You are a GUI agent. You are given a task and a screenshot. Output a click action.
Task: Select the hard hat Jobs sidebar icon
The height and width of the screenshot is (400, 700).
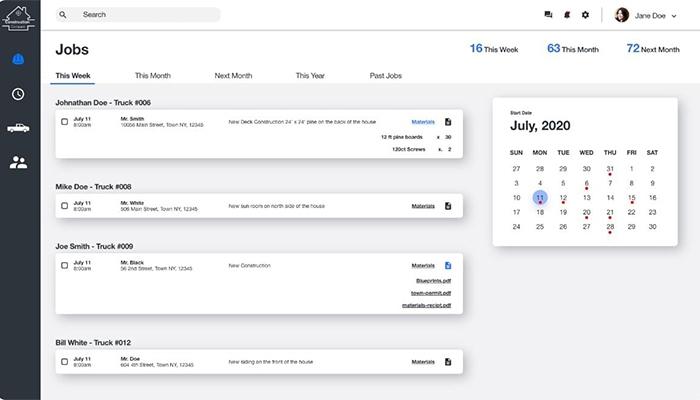(x=18, y=58)
